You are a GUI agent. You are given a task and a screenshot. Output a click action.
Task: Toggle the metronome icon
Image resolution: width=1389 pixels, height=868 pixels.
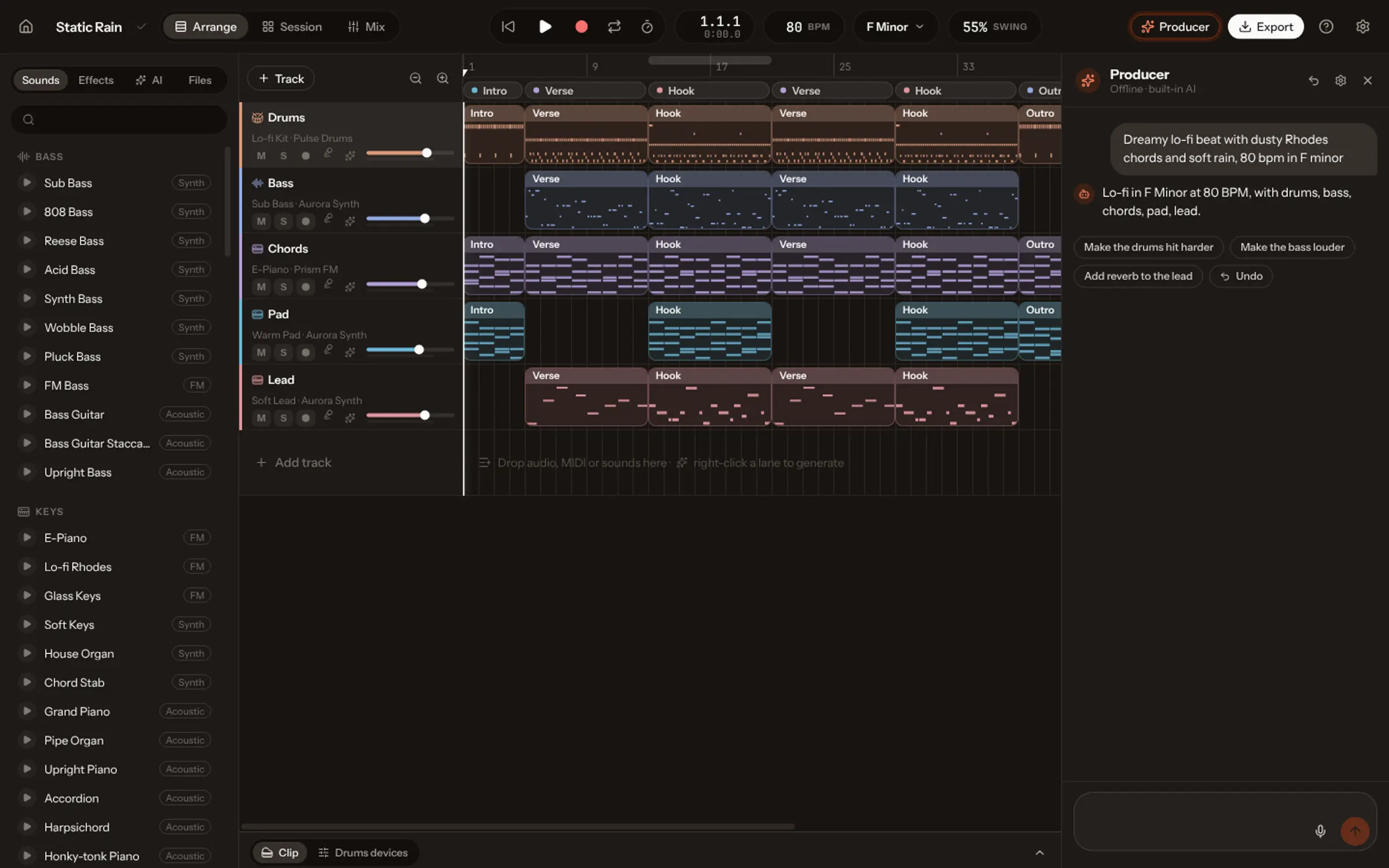(x=647, y=27)
